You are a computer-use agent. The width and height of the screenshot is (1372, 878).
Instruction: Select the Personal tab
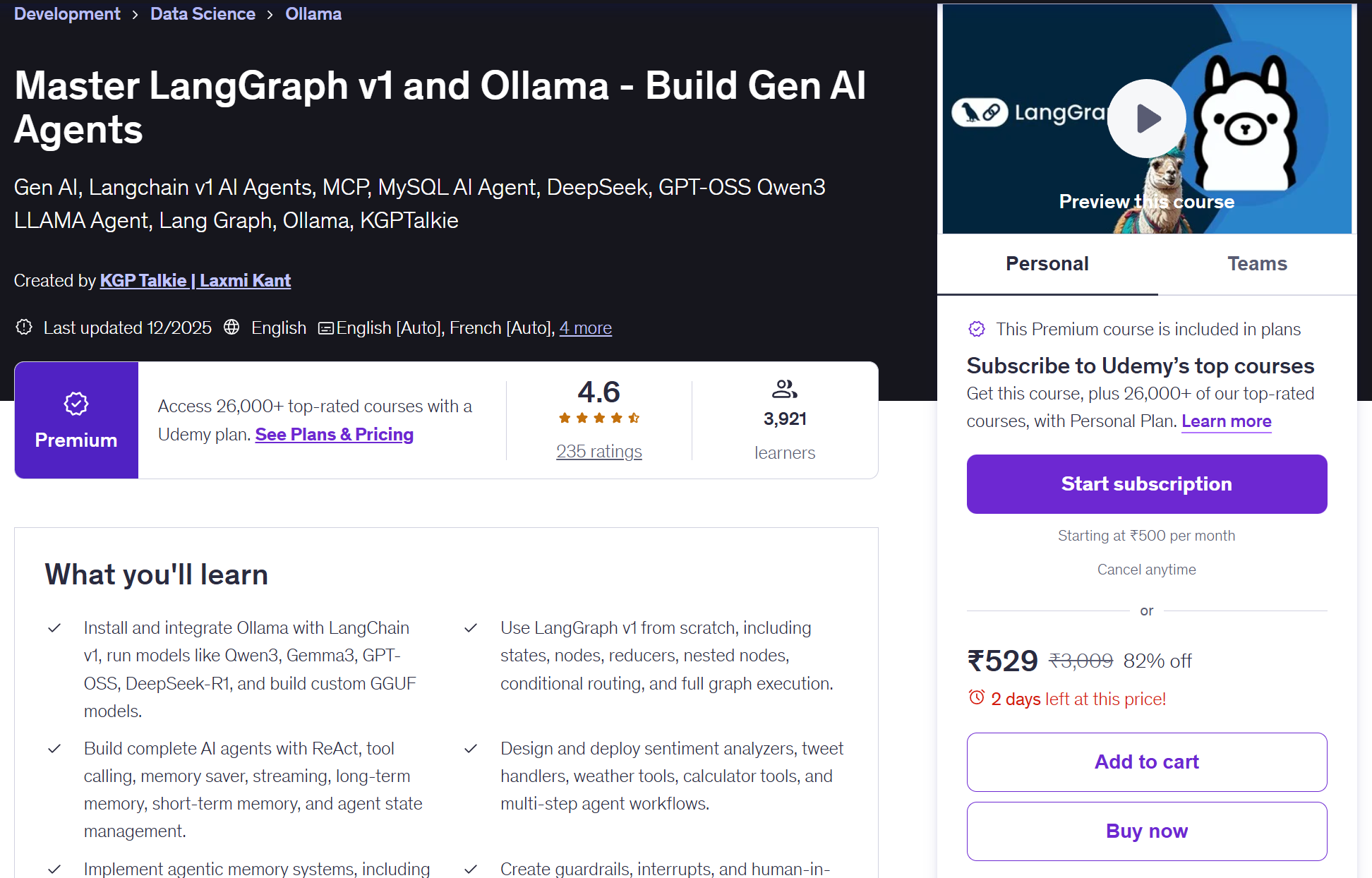pyautogui.click(x=1047, y=264)
